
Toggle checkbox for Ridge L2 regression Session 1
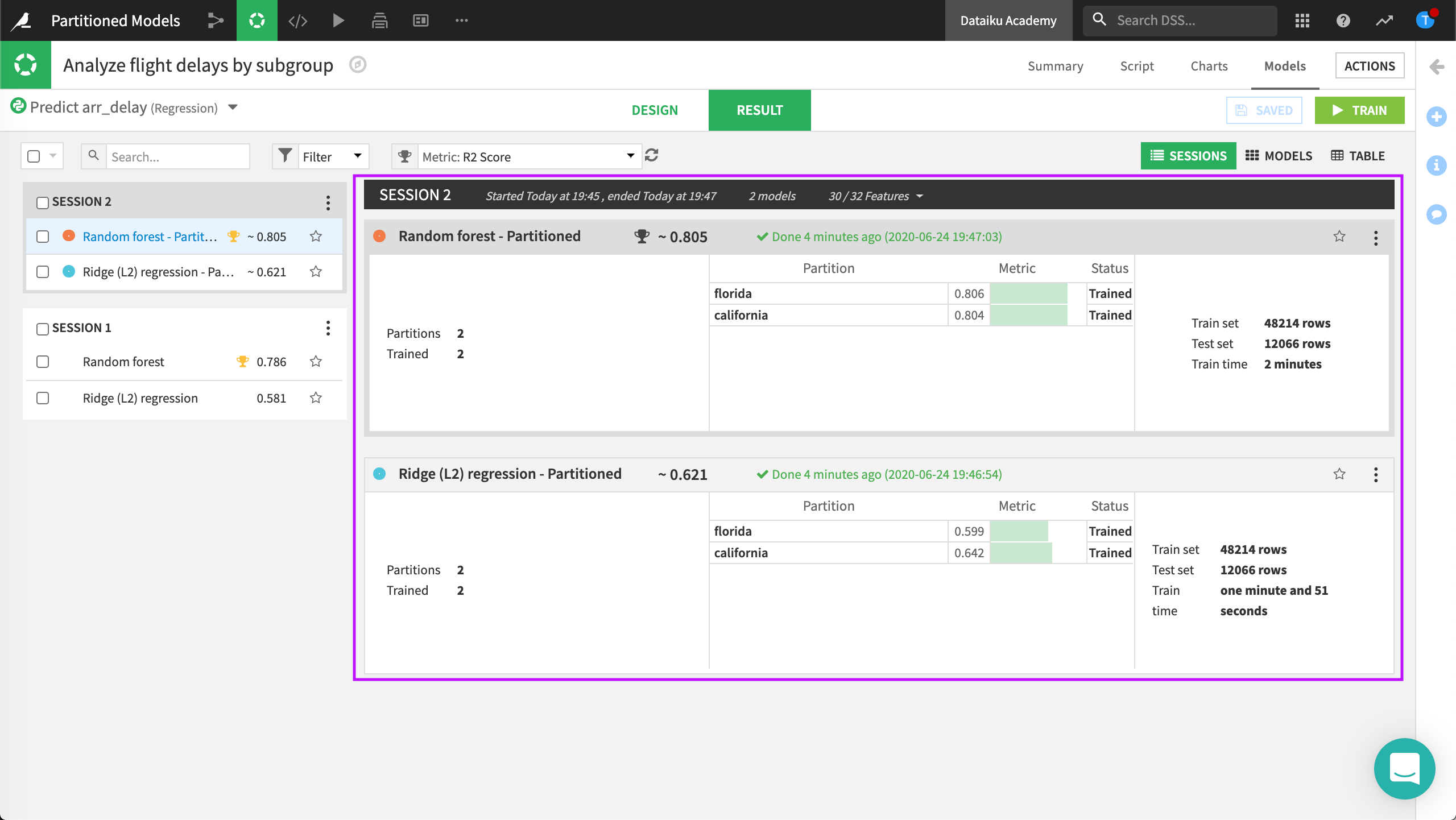(43, 398)
